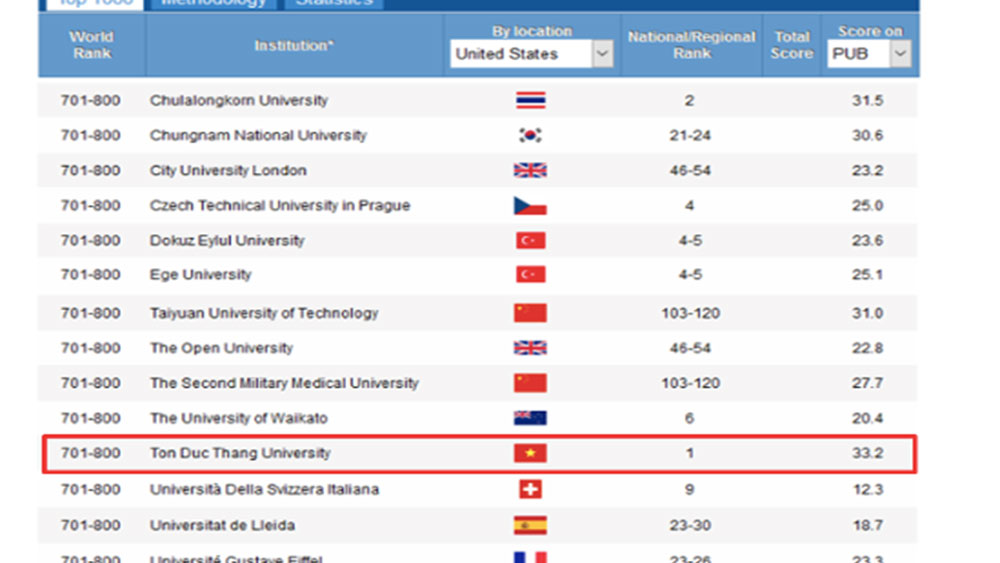The image size is (1000, 563).
Task: Click the World Rank column header
Action: (92, 45)
